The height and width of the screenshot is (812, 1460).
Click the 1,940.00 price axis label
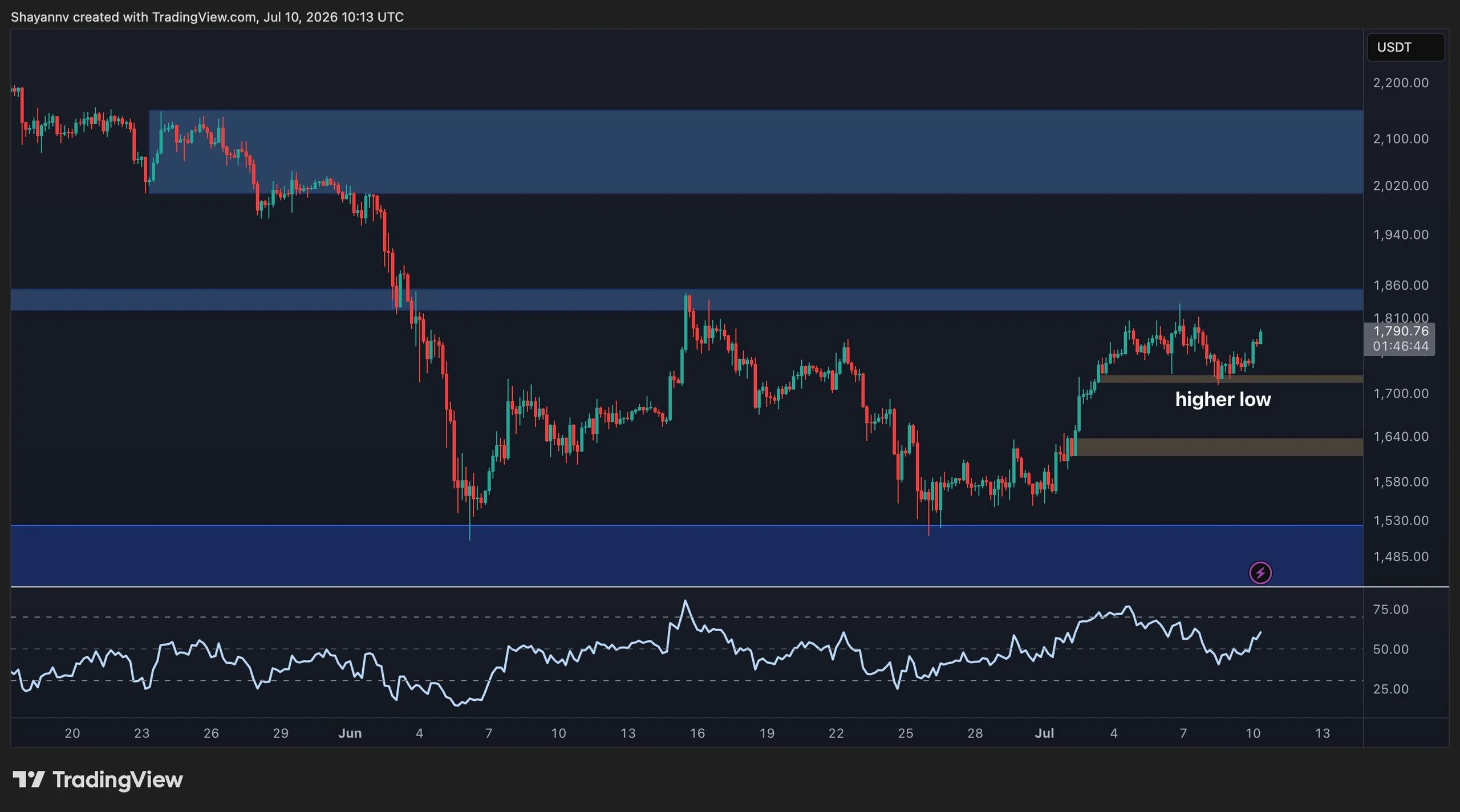(1401, 235)
